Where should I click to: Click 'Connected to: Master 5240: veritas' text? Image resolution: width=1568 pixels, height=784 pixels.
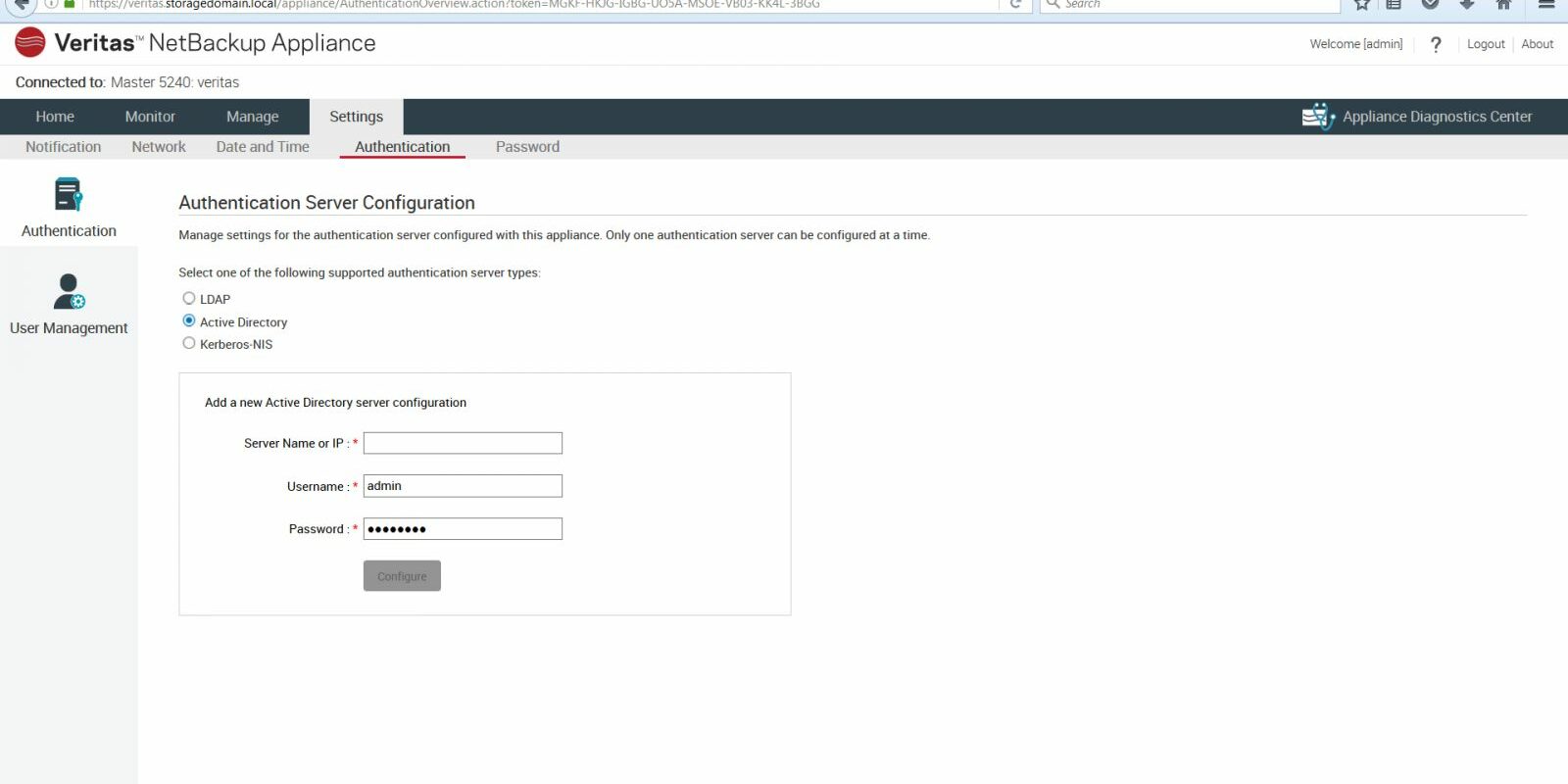[x=127, y=82]
